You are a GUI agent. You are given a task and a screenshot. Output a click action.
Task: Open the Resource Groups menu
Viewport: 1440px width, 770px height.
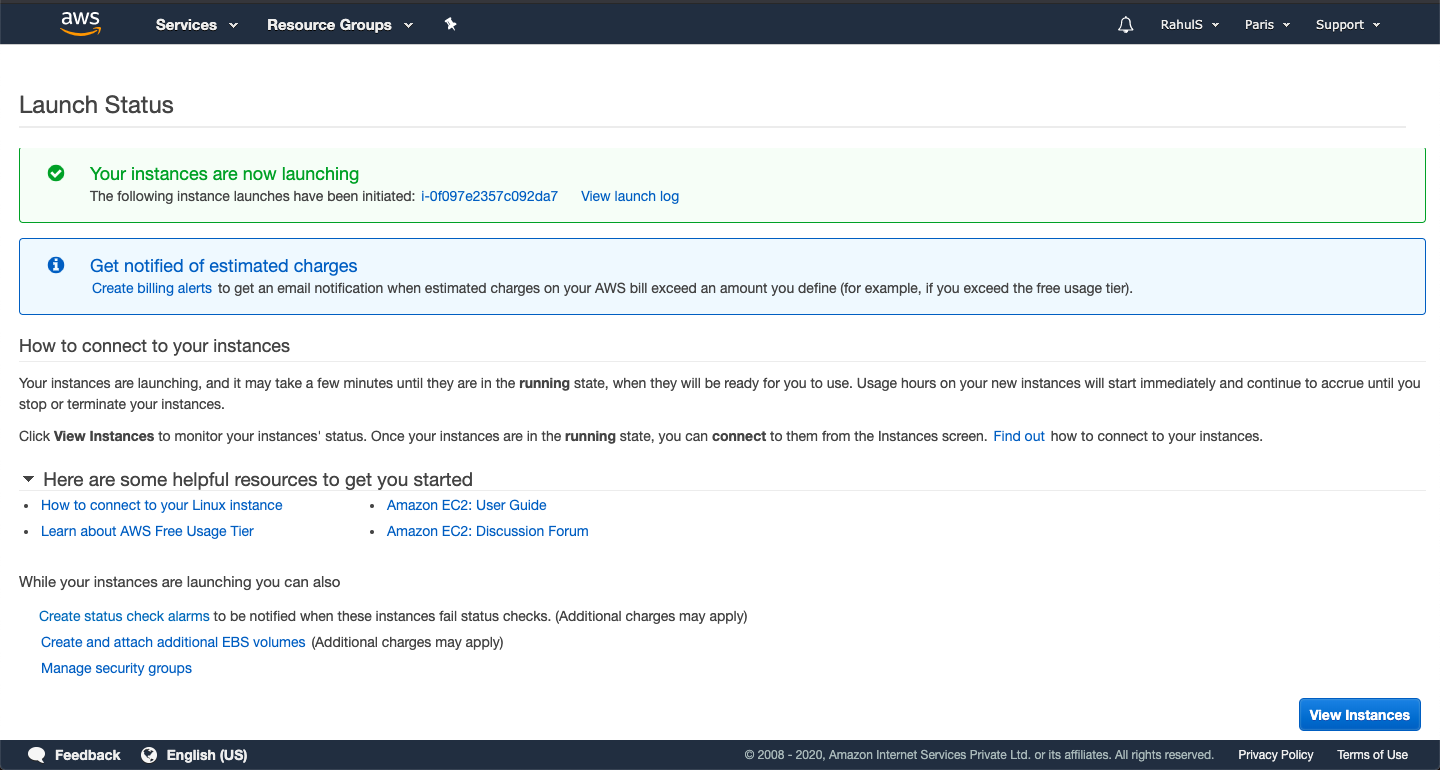(340, 24)
